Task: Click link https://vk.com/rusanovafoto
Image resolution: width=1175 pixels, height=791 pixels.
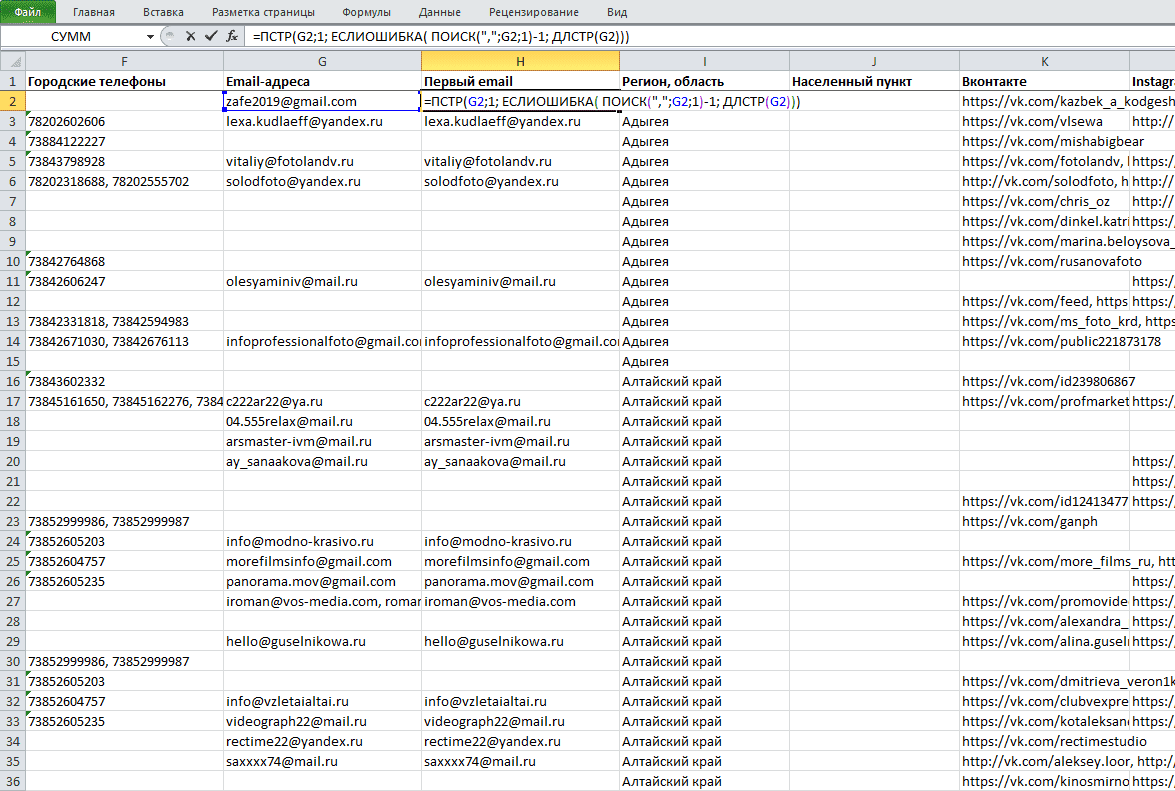Action: pos(1051,261)
